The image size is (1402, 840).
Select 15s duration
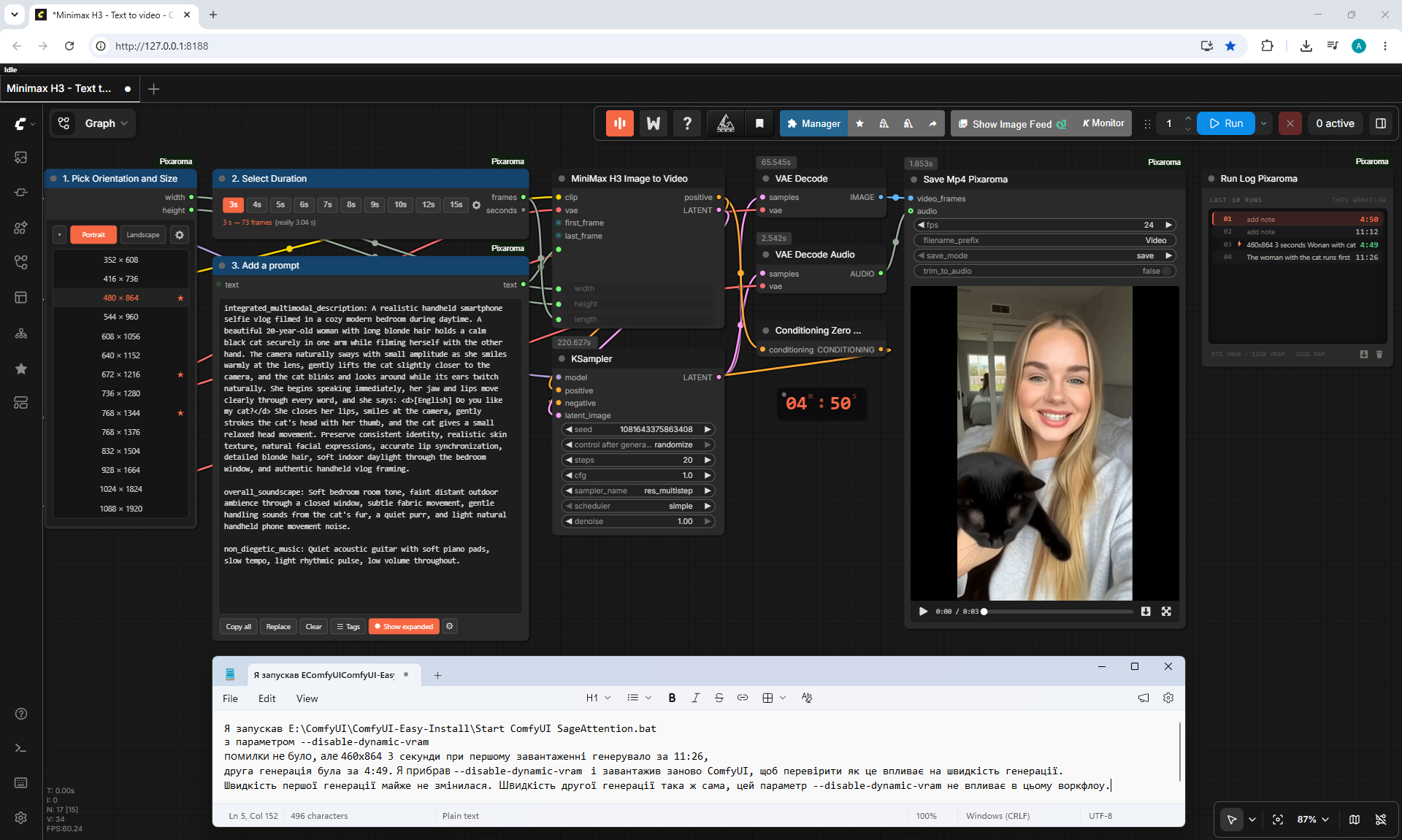[x=456, y=205]
